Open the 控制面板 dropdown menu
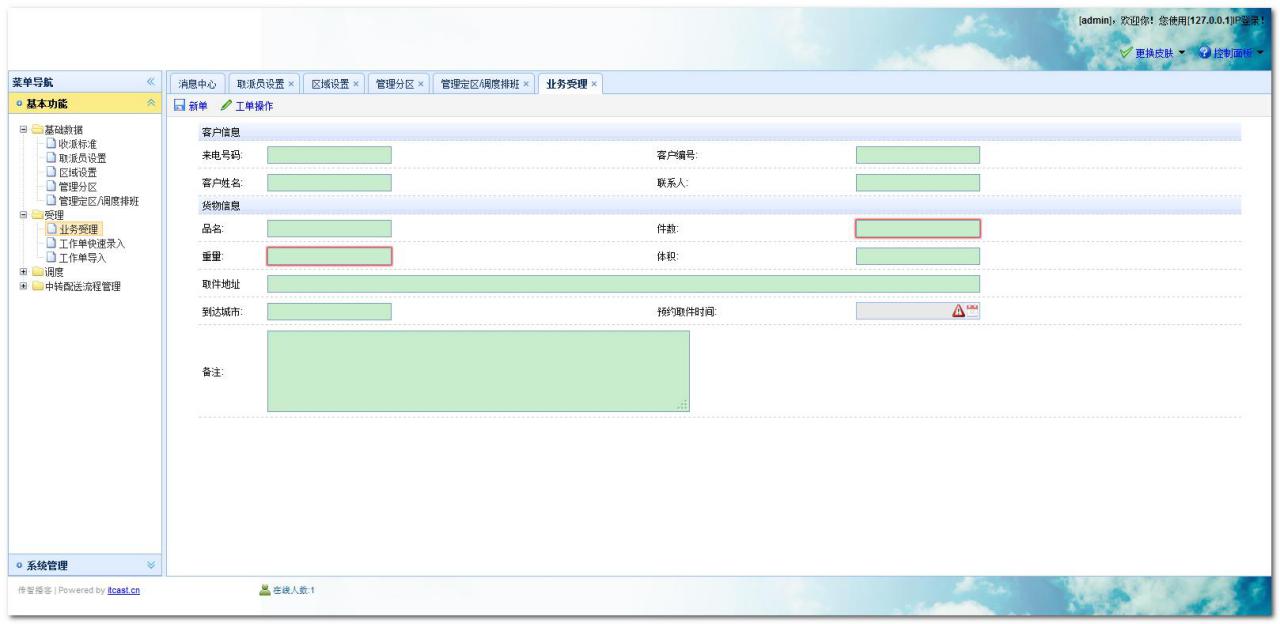This screenshot has height=624, width=1280. point(1238,52)
